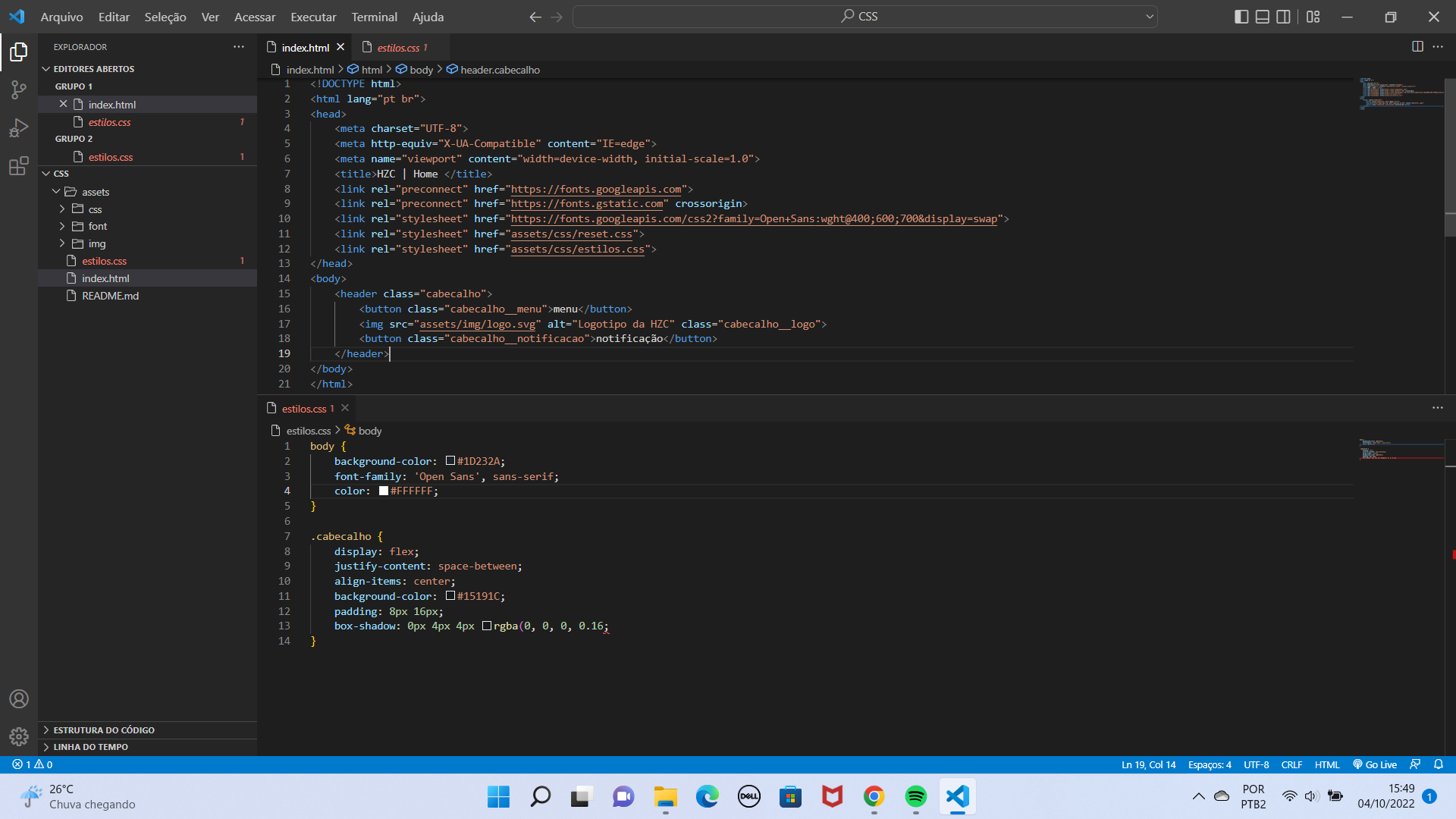1456x819 pixels.
Task: Open more actions menu of top editor group
Action: (x=1438, y=46)
